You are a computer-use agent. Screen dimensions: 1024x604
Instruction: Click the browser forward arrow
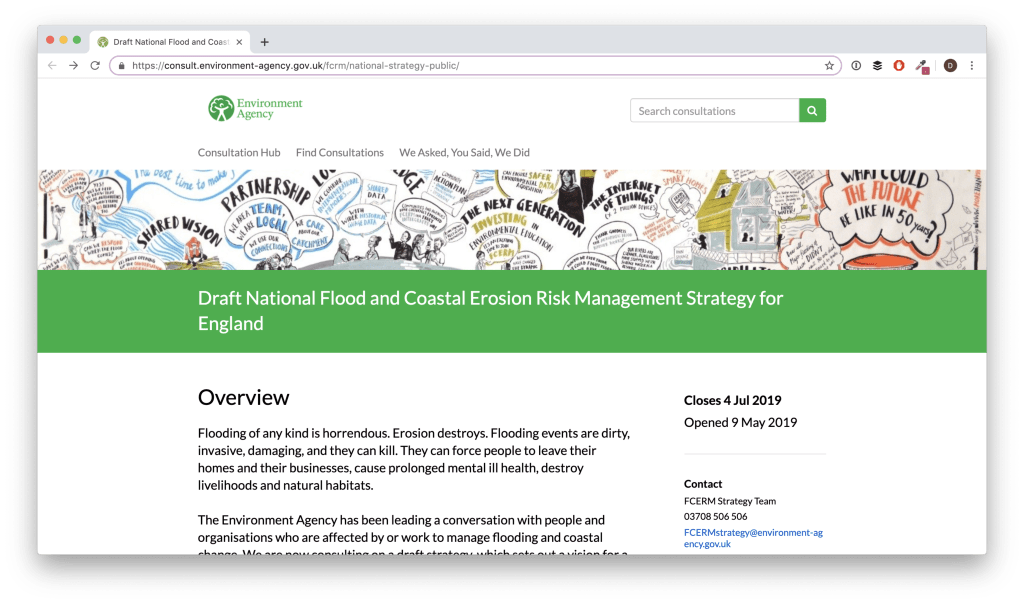pos(74,65)
